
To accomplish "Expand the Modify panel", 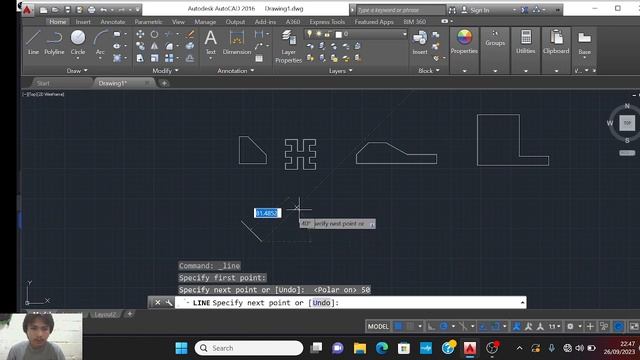I will point(165,71).
